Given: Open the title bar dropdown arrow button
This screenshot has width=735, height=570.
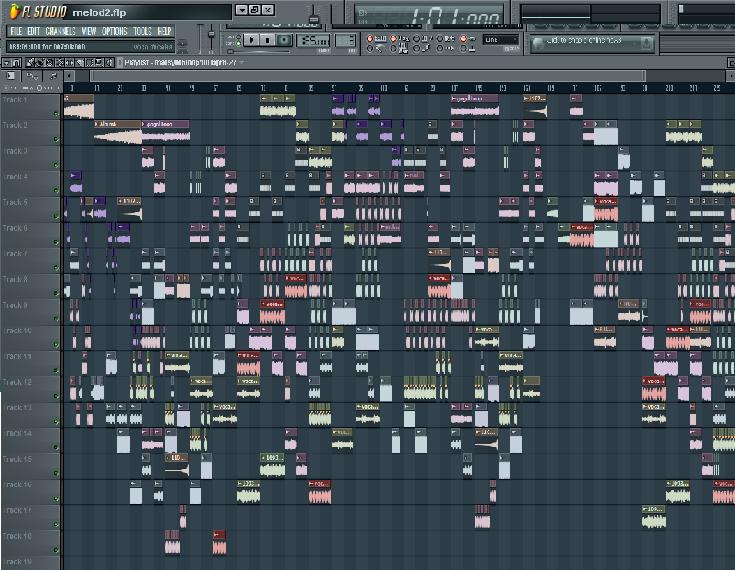Looking at the screenshot, I should [x=242, y=10].
